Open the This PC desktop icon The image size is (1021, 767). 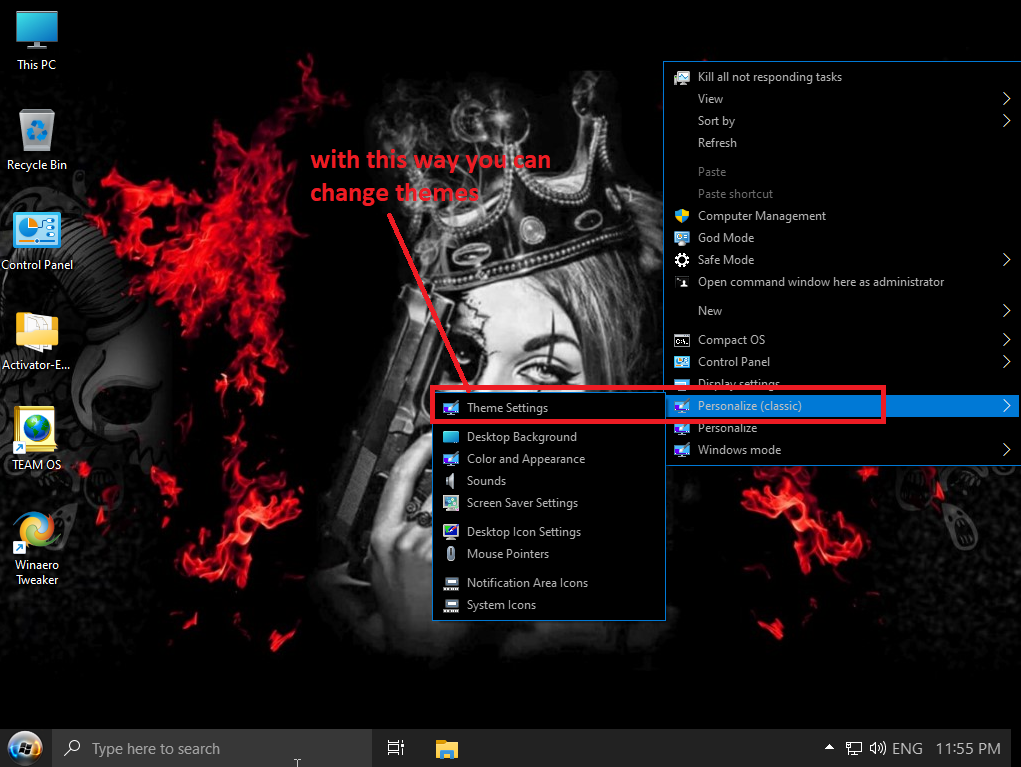tap(36, 40)
